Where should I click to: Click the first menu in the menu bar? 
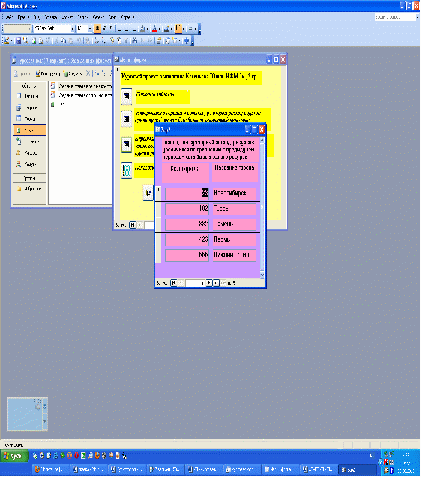tap(9, 17)
